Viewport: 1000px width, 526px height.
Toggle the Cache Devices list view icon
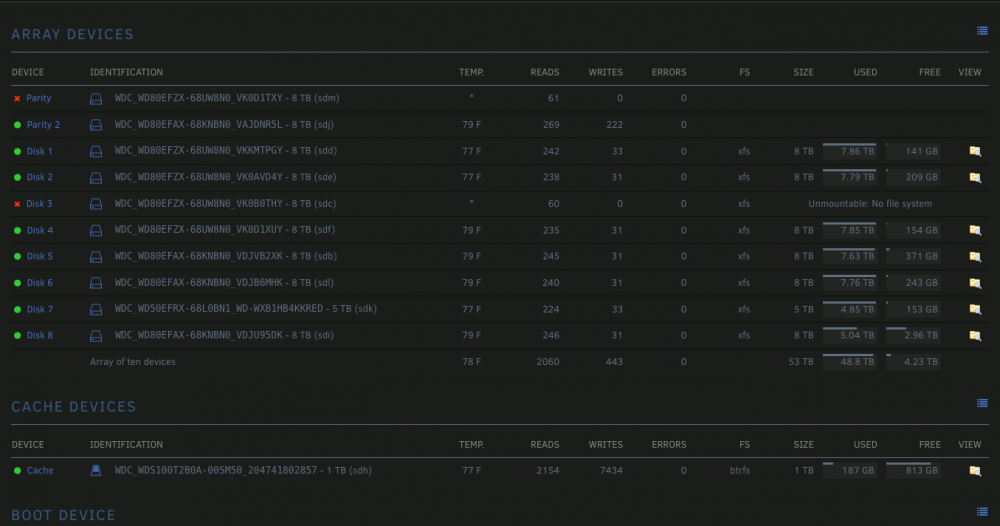click(982, 403)
